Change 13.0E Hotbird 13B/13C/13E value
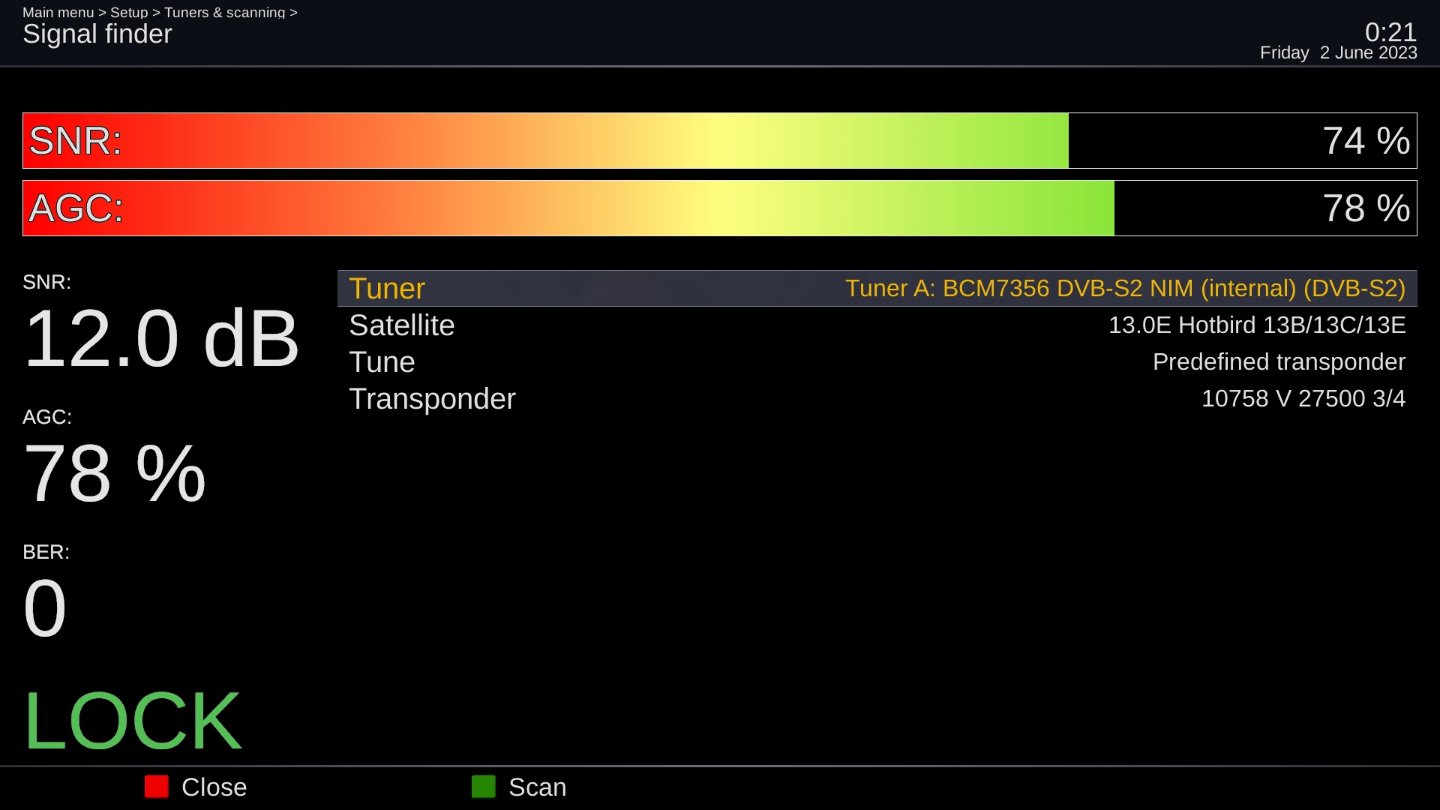The width and height of the screenshot is (1440, 810). click(1257, 325)
